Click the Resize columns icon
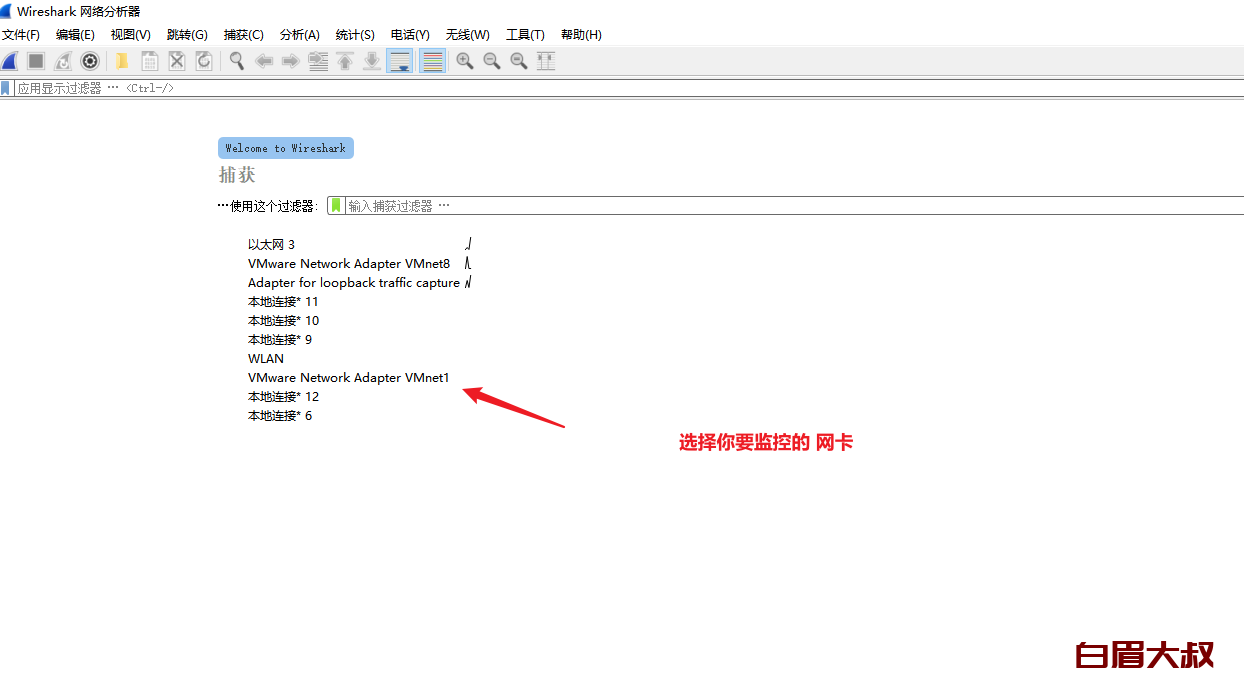The height and width of the screenshot is (698, 1244). (546, 61)
